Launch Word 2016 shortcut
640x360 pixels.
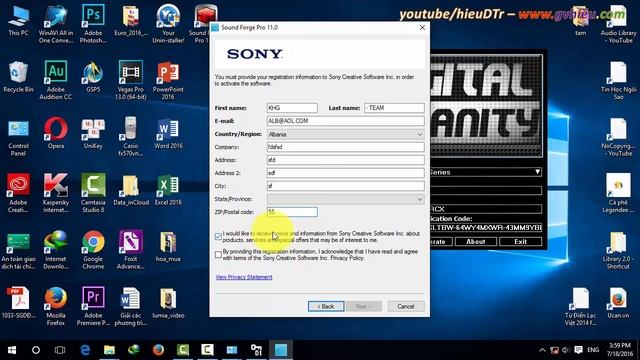tap(168, 134)
